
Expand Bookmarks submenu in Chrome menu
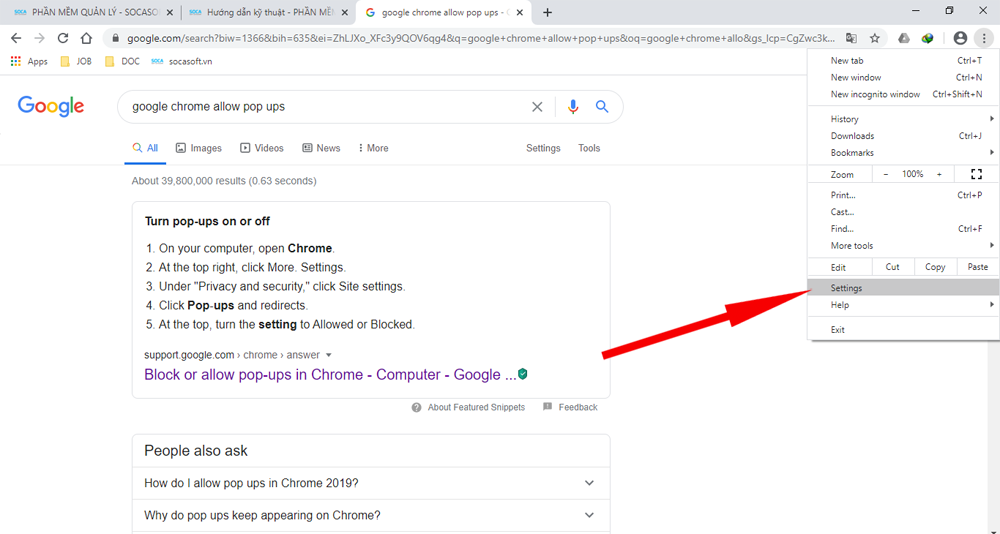(x=904, y=152)
